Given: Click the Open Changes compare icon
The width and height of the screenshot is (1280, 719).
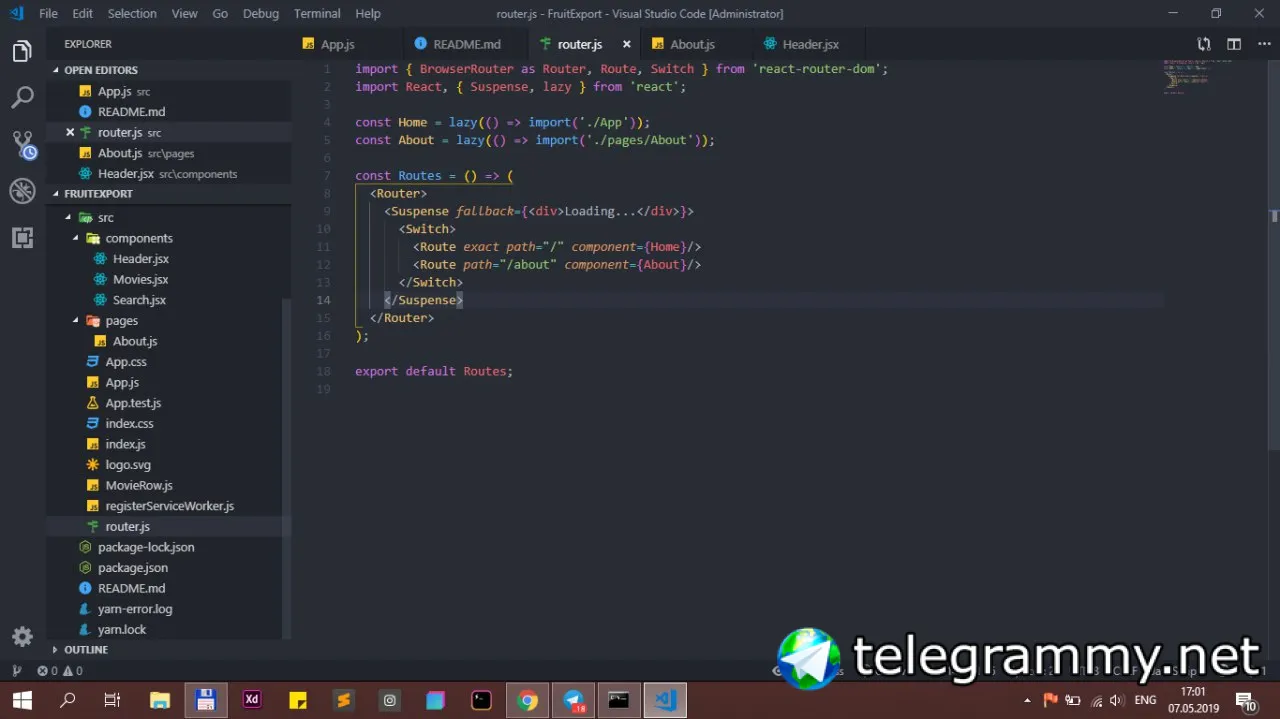Looking at the screenshot, I should click(x=1204, y=44).
